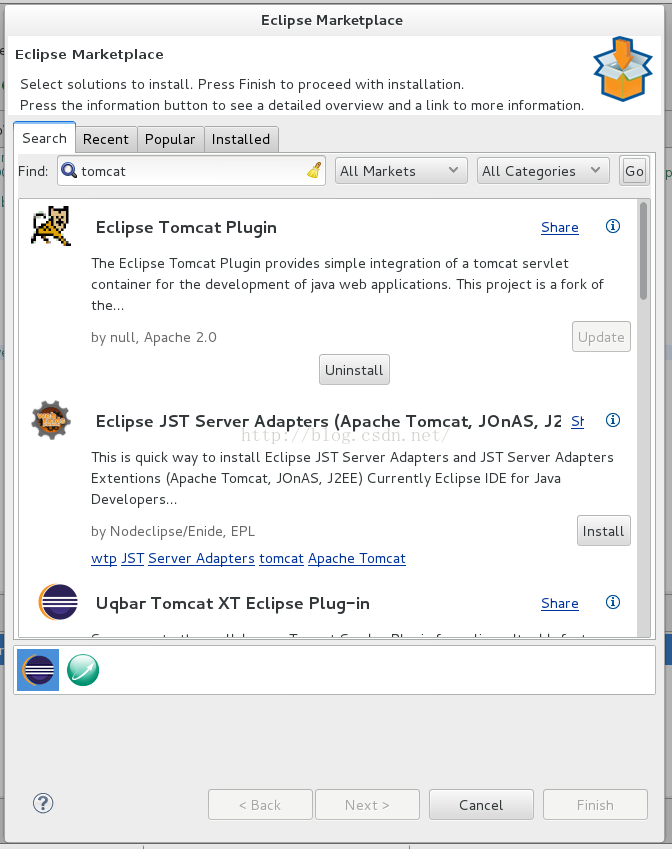Open the help question mark icon
This screenshot has width=672, height=849.
pyautogui.click(x=43, y=803)
